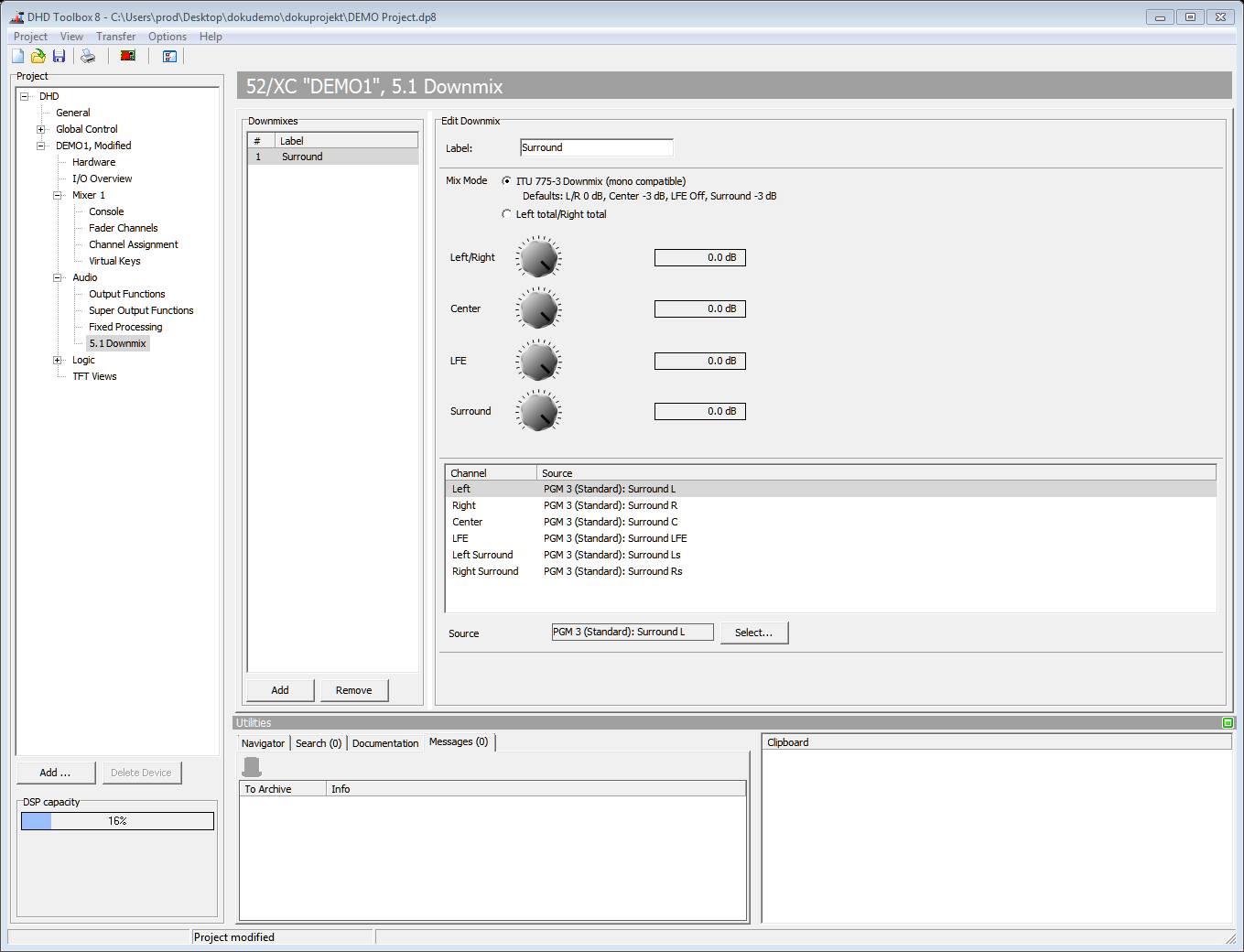Expand the Global Control tree node

tap(40, 129)
